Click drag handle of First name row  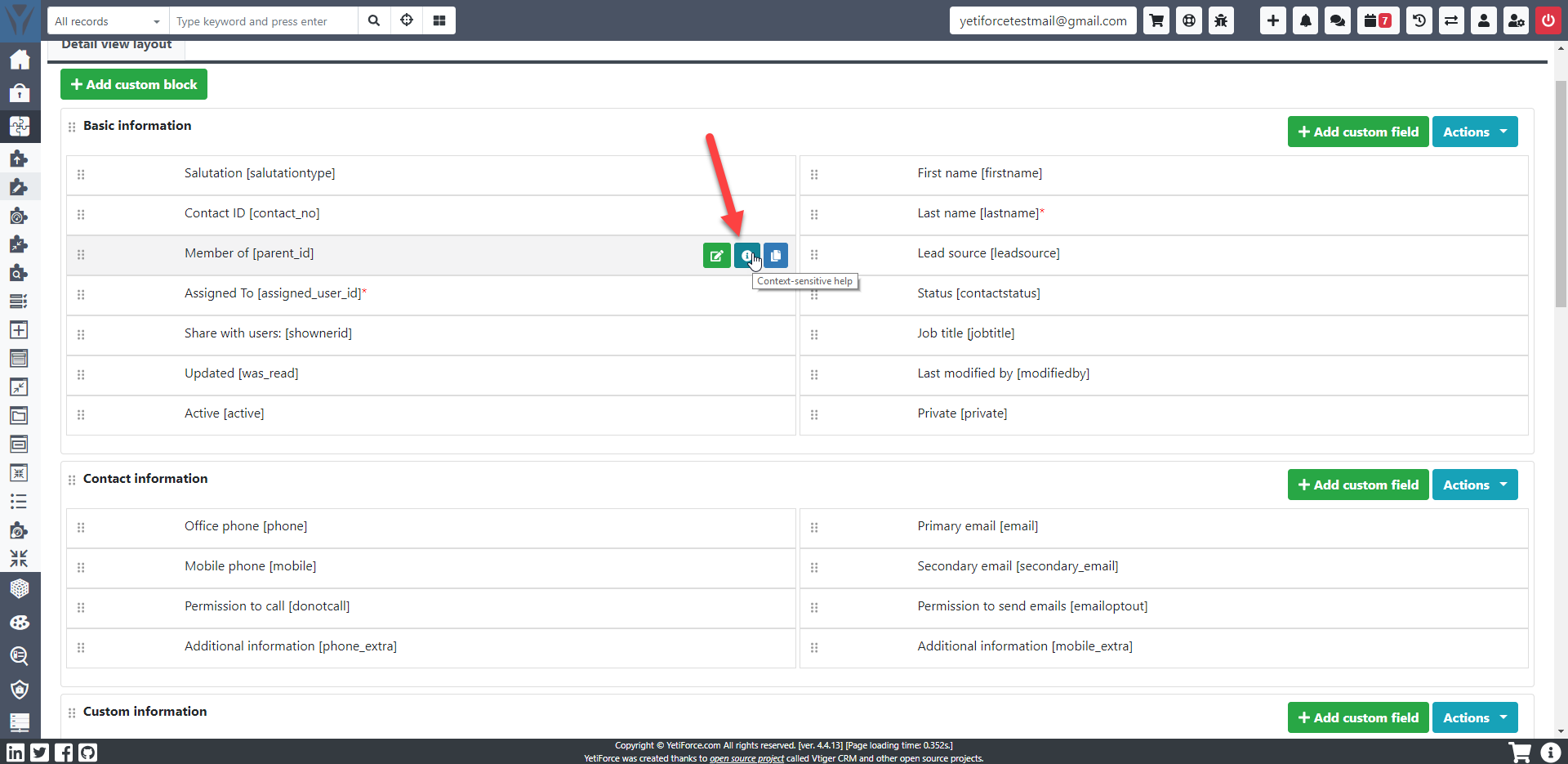(814, 175)
